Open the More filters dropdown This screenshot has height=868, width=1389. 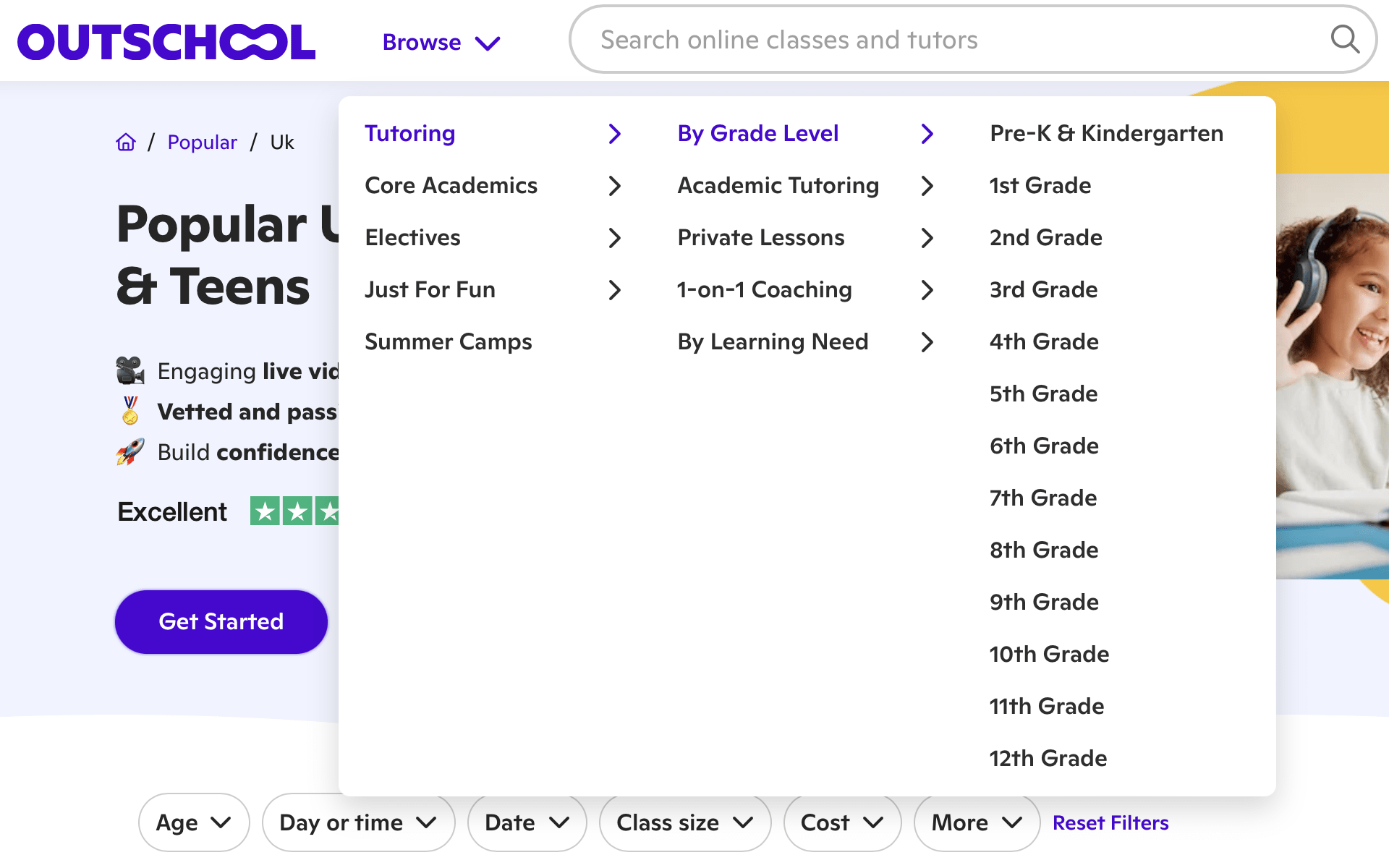[975, 822]
